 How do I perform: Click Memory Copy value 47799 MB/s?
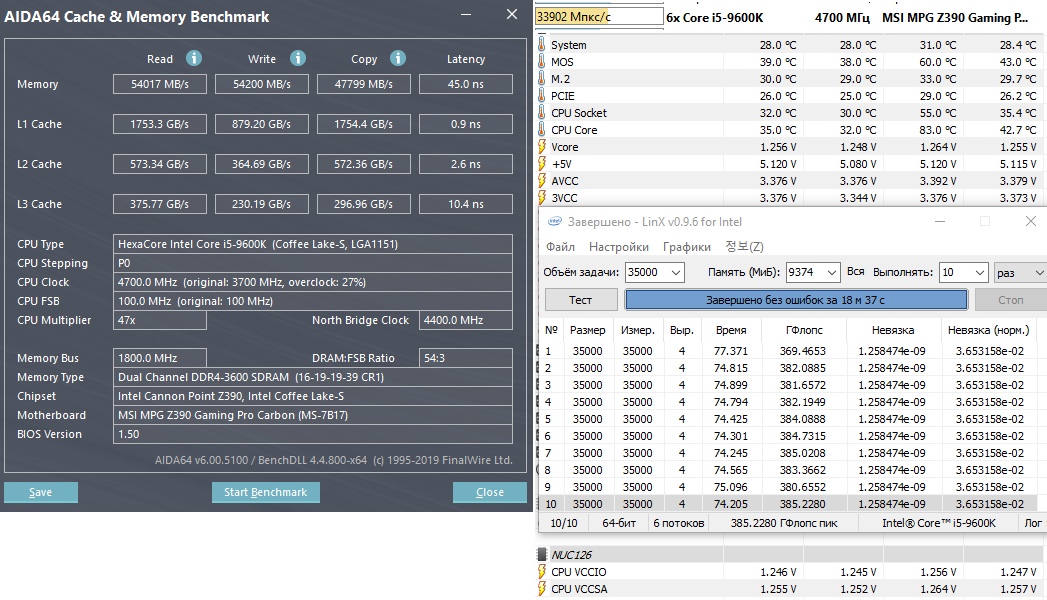click(x=363, y=84)
